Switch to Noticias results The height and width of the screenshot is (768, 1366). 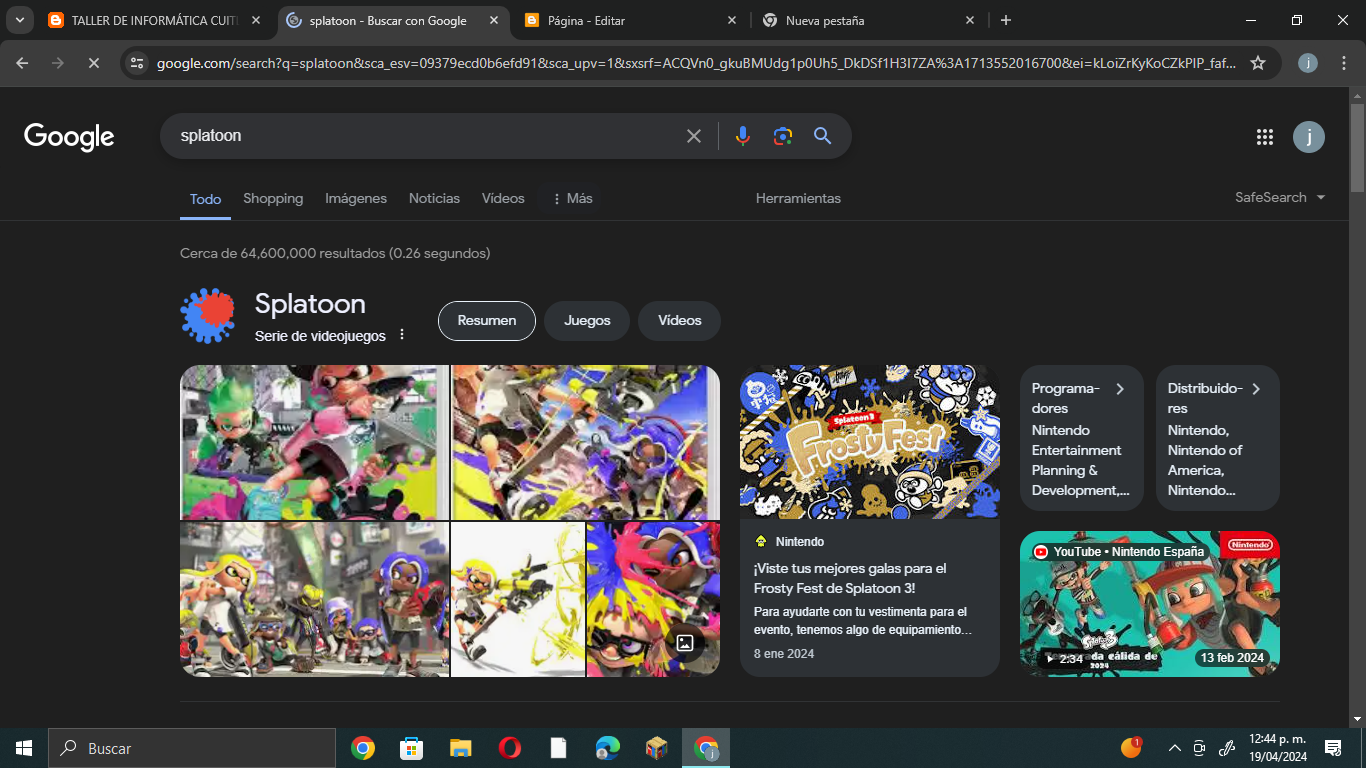tap(434, 198)
